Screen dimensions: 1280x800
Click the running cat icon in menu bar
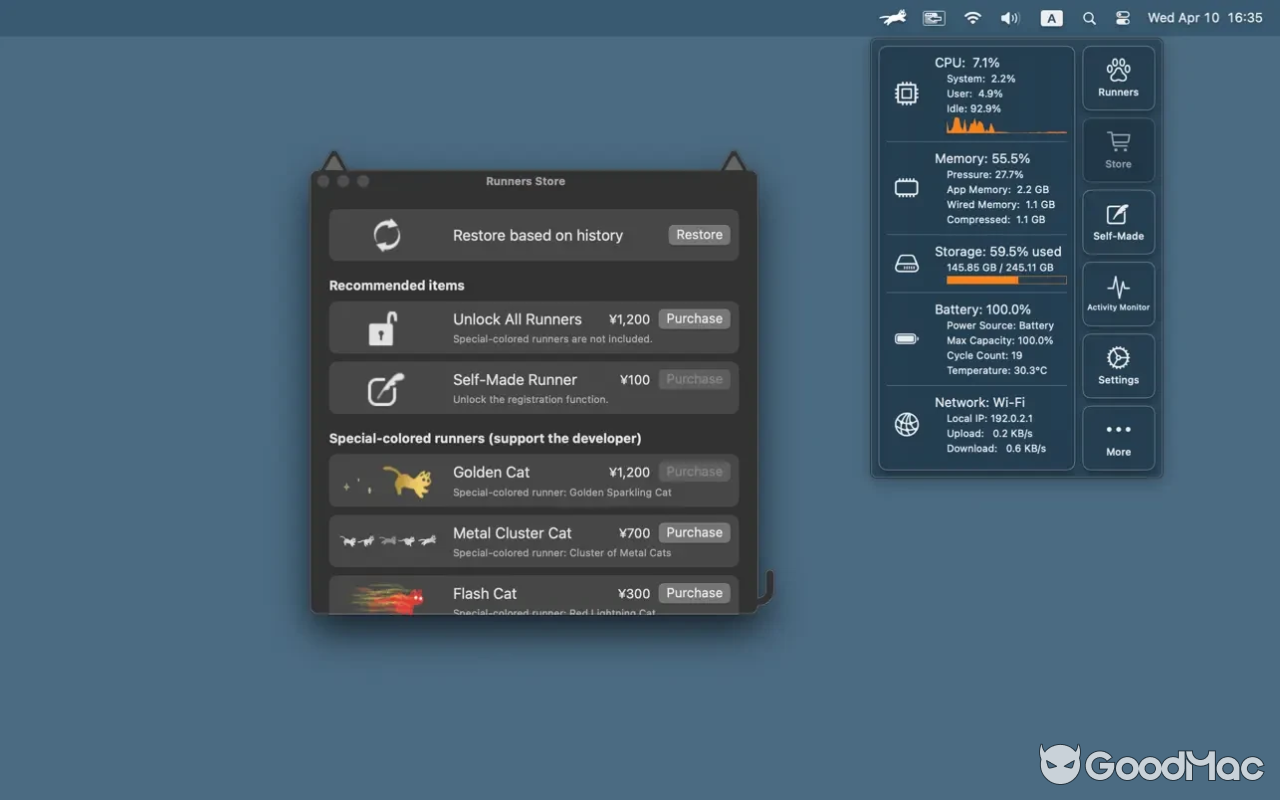pos(892,17)
